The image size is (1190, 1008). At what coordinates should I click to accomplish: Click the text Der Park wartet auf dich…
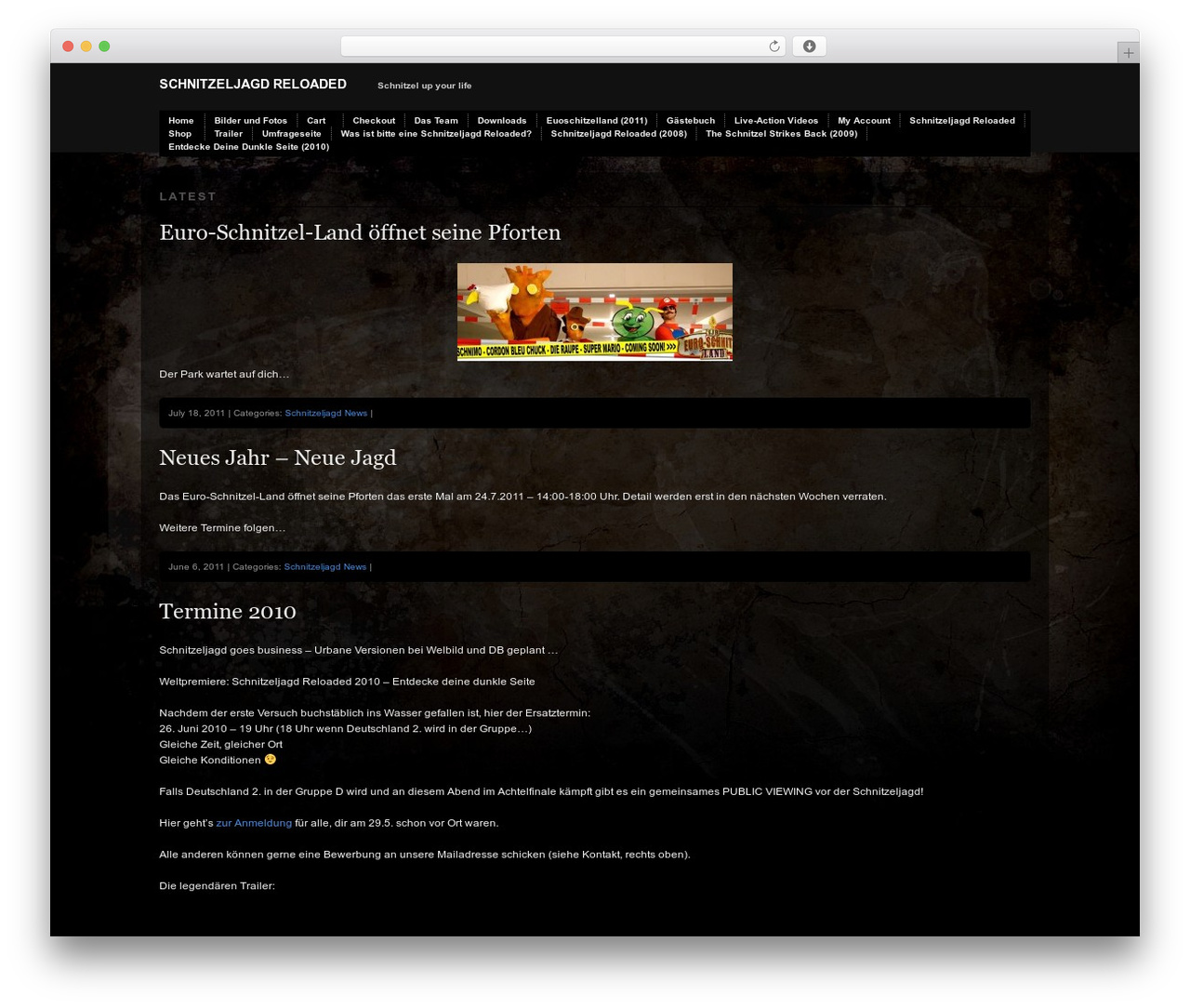pos(224,374)
